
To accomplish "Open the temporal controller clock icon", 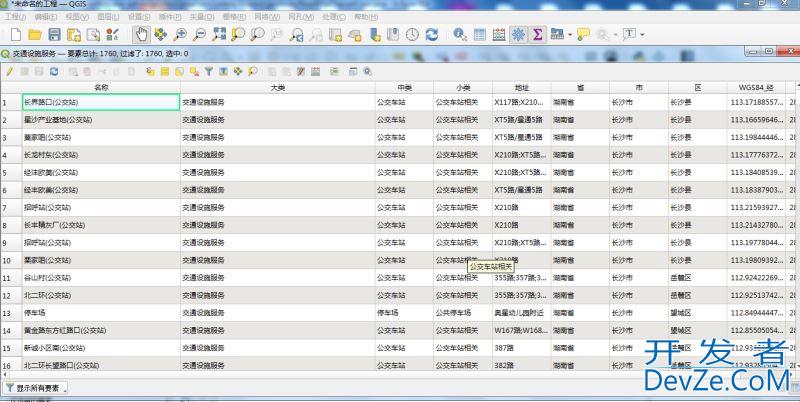I will (x=412, y=34).
